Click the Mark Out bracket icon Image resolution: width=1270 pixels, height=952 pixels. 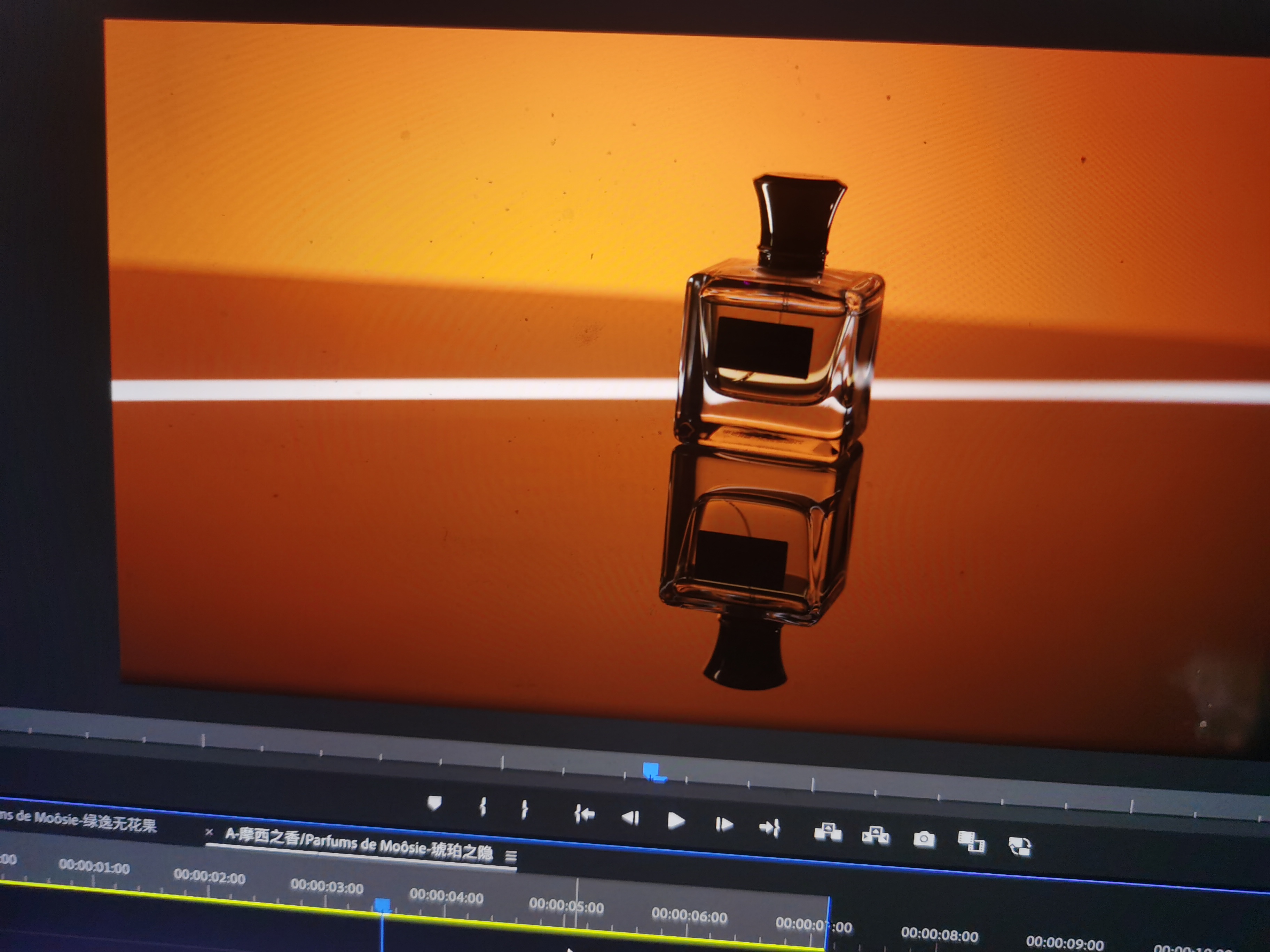524,810
